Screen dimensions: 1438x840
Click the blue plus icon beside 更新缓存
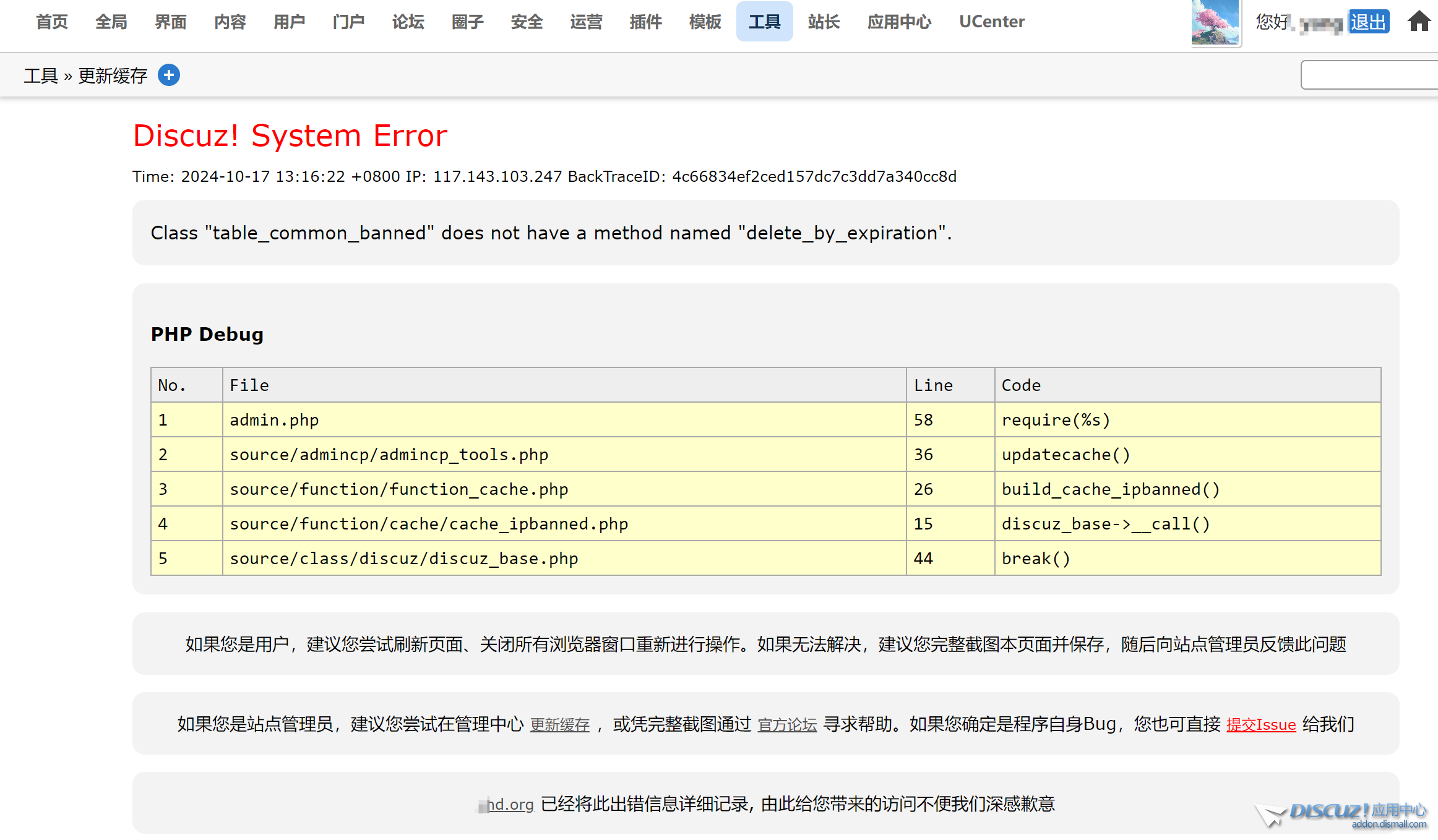(x=169, y=75)
